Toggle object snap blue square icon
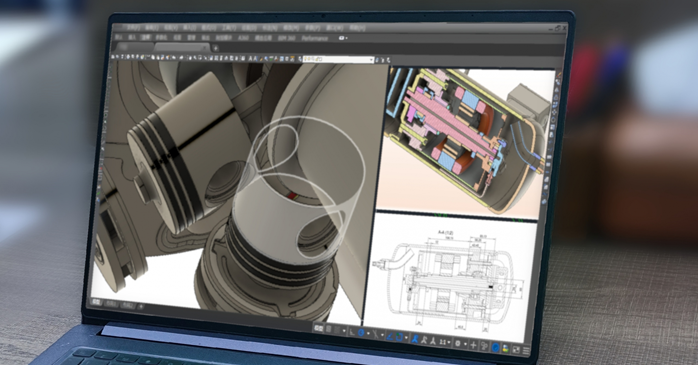Viewport: 698px width, 365px height. point(399,337)
